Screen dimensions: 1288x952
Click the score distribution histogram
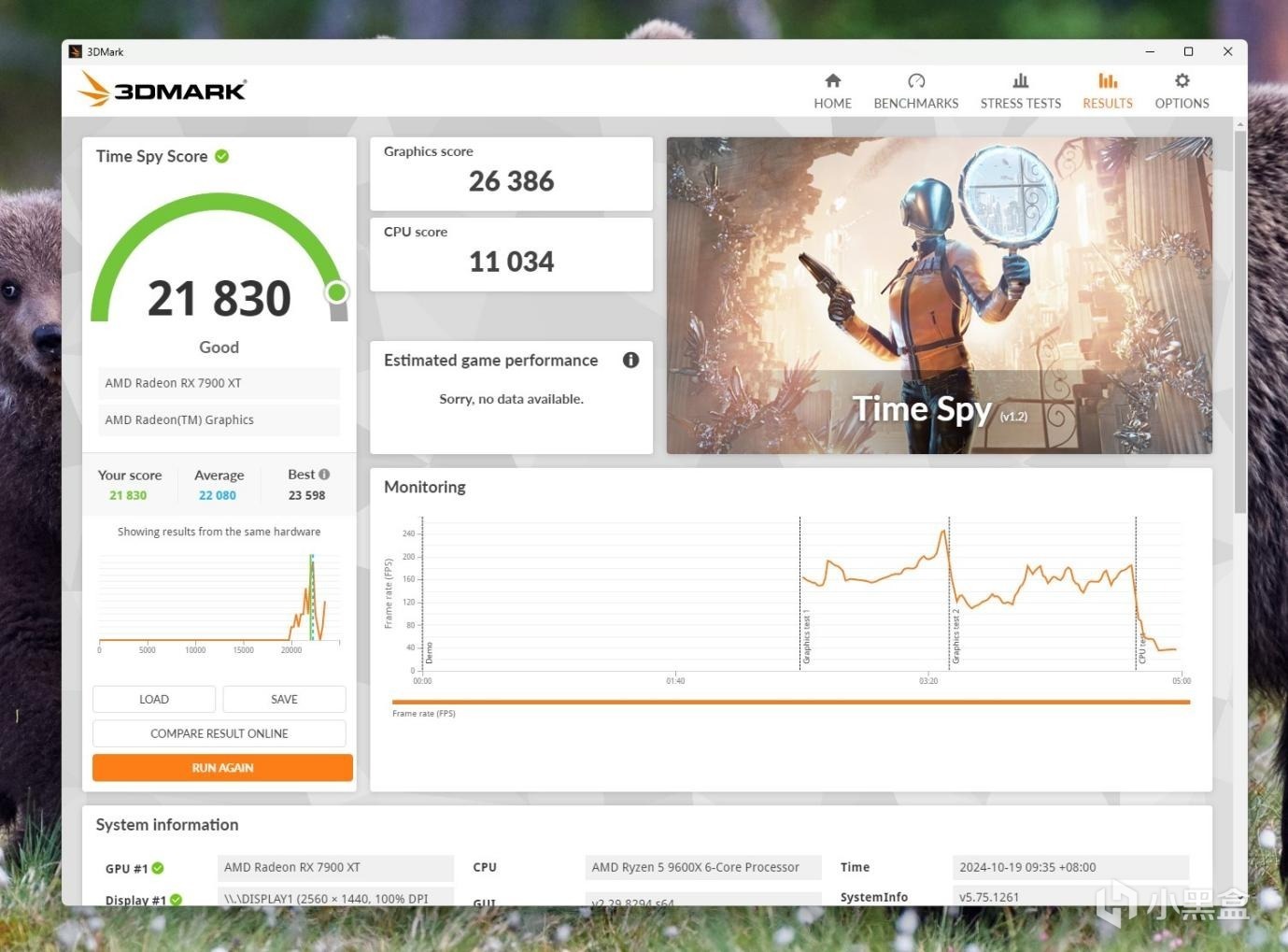tap(219, 603)
